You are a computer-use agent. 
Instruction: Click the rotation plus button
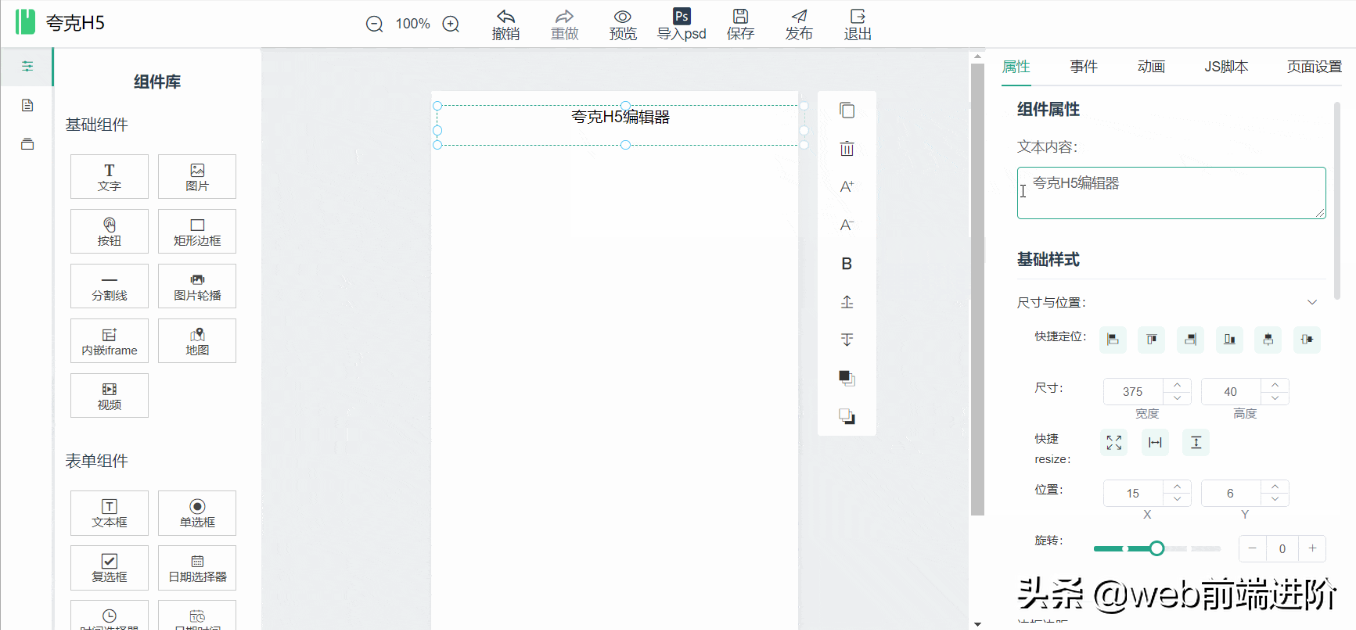(1312, 548)
